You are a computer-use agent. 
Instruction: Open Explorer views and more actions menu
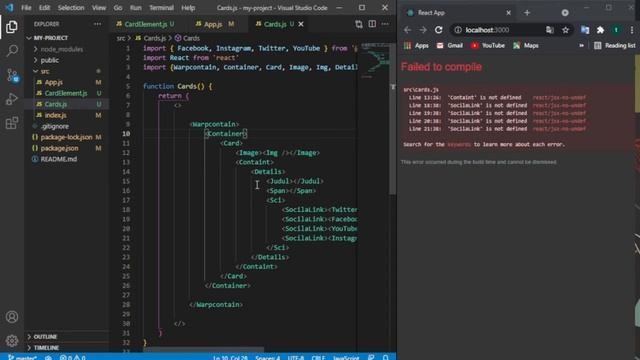97,24
